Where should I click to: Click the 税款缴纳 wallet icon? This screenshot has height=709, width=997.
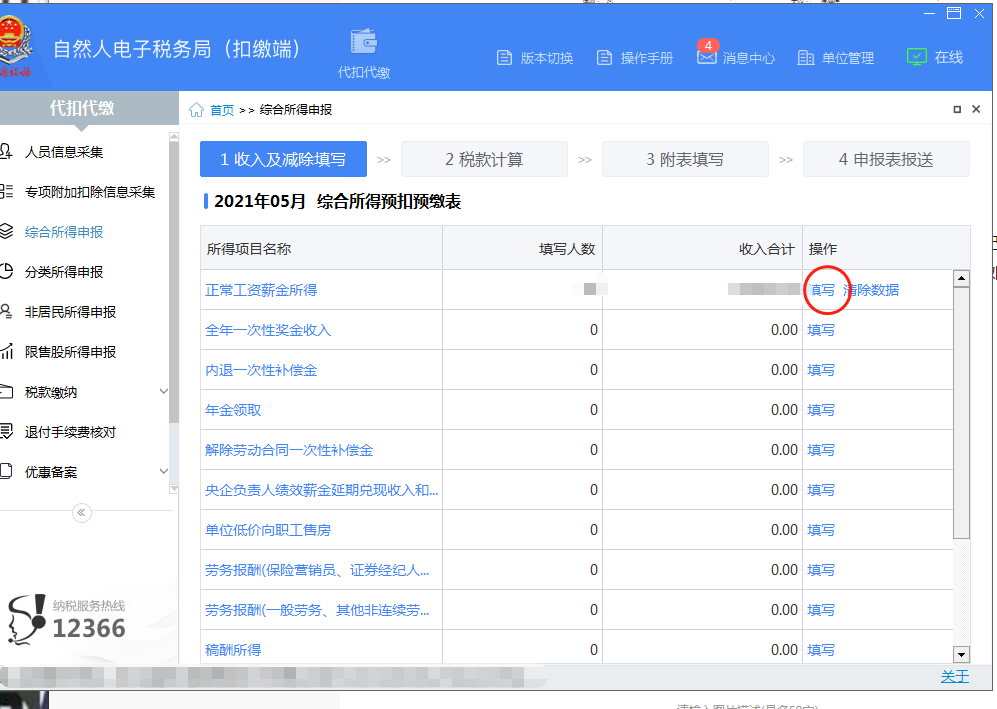coord(6,392)
